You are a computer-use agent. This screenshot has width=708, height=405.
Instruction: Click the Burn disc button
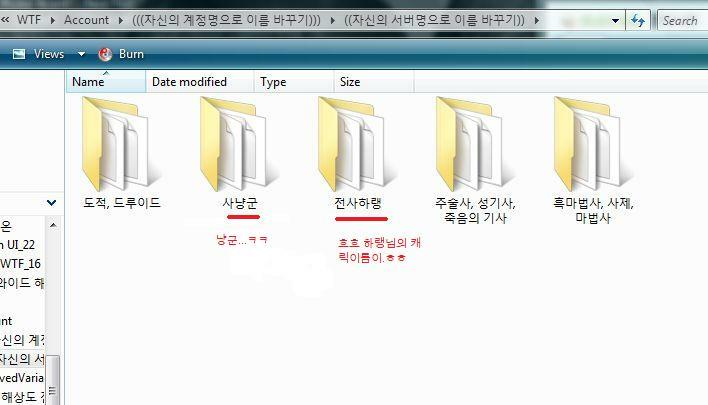(x=120, y=54)
